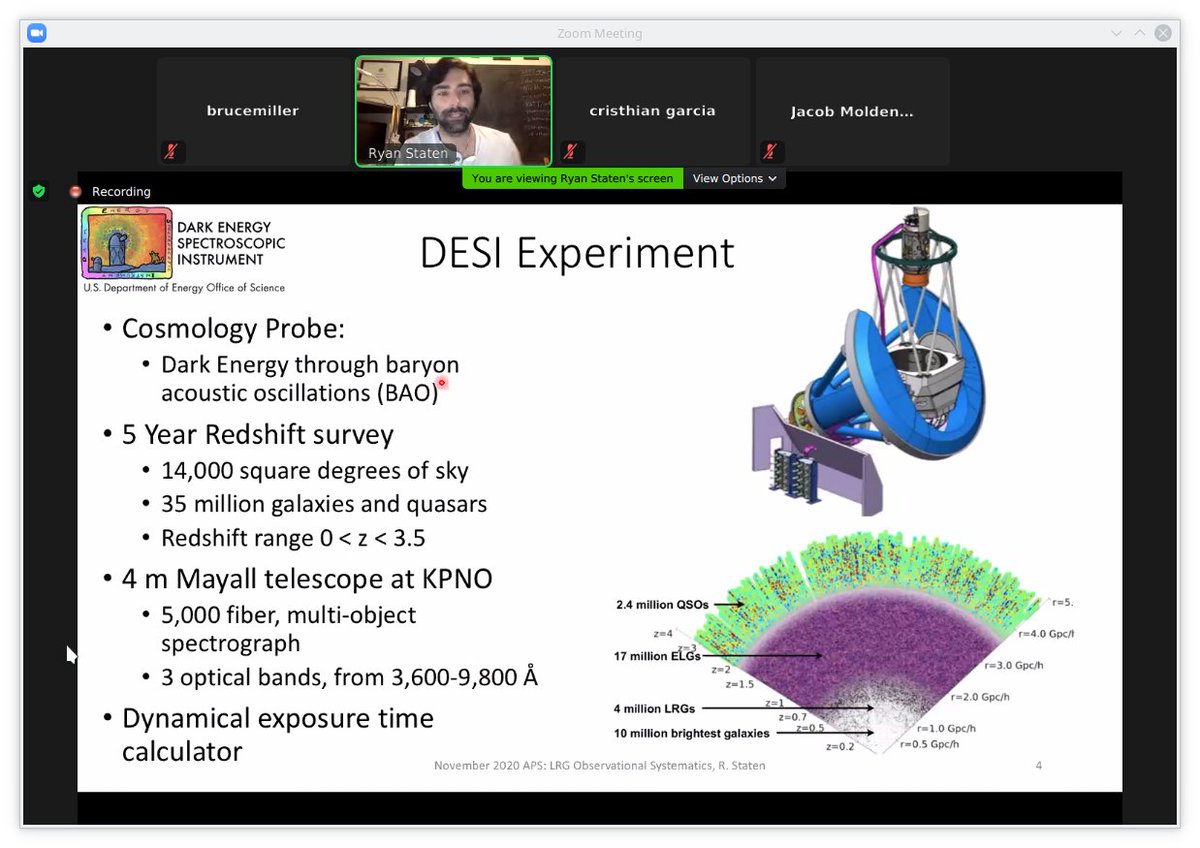The image size is (1200, 848).
Task: Click the red laser pointer dot after BAO
Action: click(441, 382)
